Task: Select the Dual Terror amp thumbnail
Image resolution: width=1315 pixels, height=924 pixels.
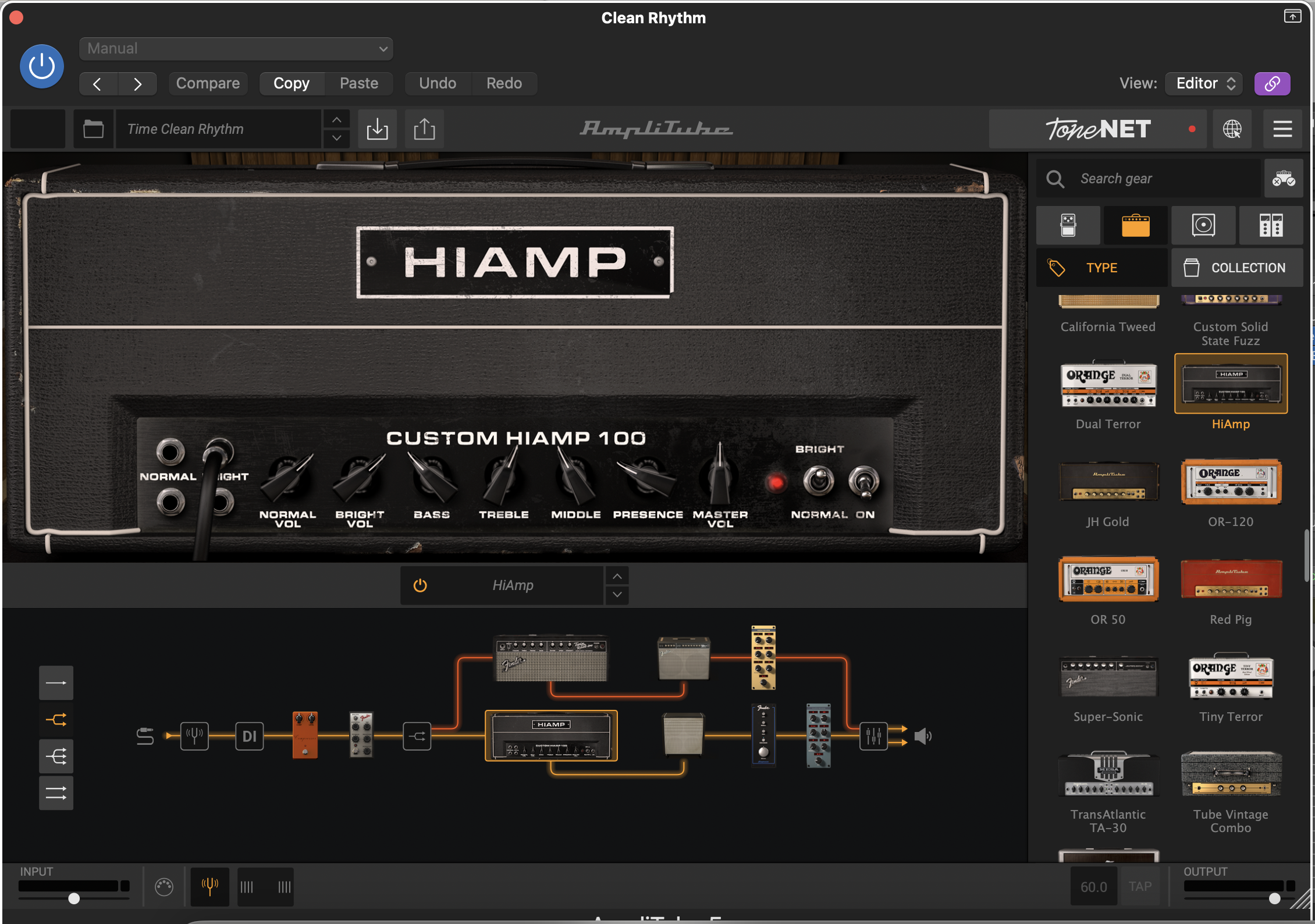Action: point(1108,385)
